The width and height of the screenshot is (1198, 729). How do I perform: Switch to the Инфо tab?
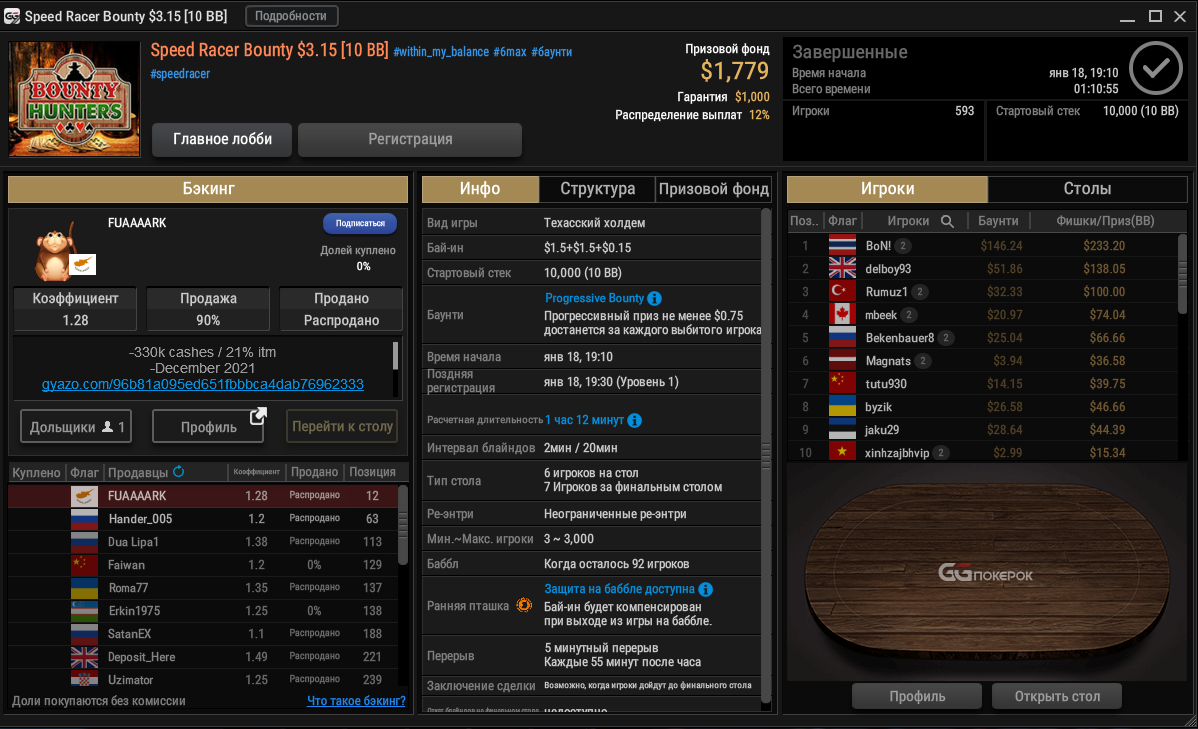click(x=481, y=189)
